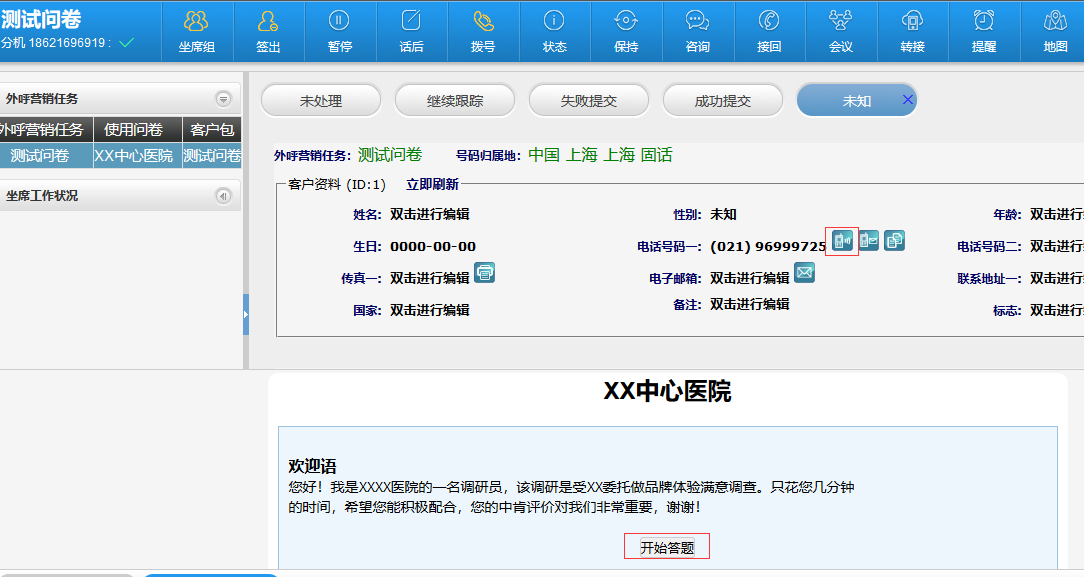Select the 测试问卷 task row
1084x577 pixels.
tap(40, 156)
